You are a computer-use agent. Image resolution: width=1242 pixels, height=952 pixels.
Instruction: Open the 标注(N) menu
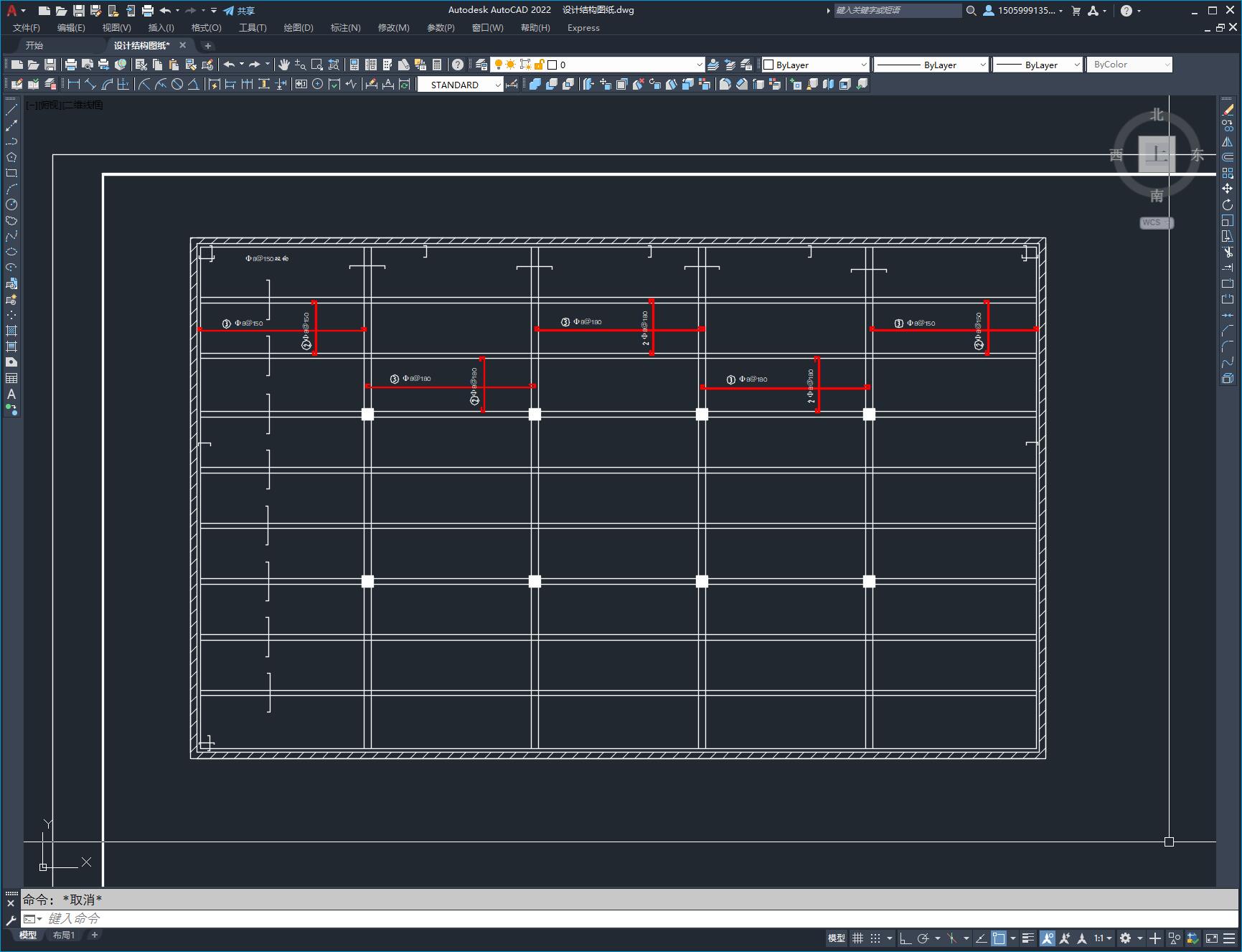(x=345, y=28)
